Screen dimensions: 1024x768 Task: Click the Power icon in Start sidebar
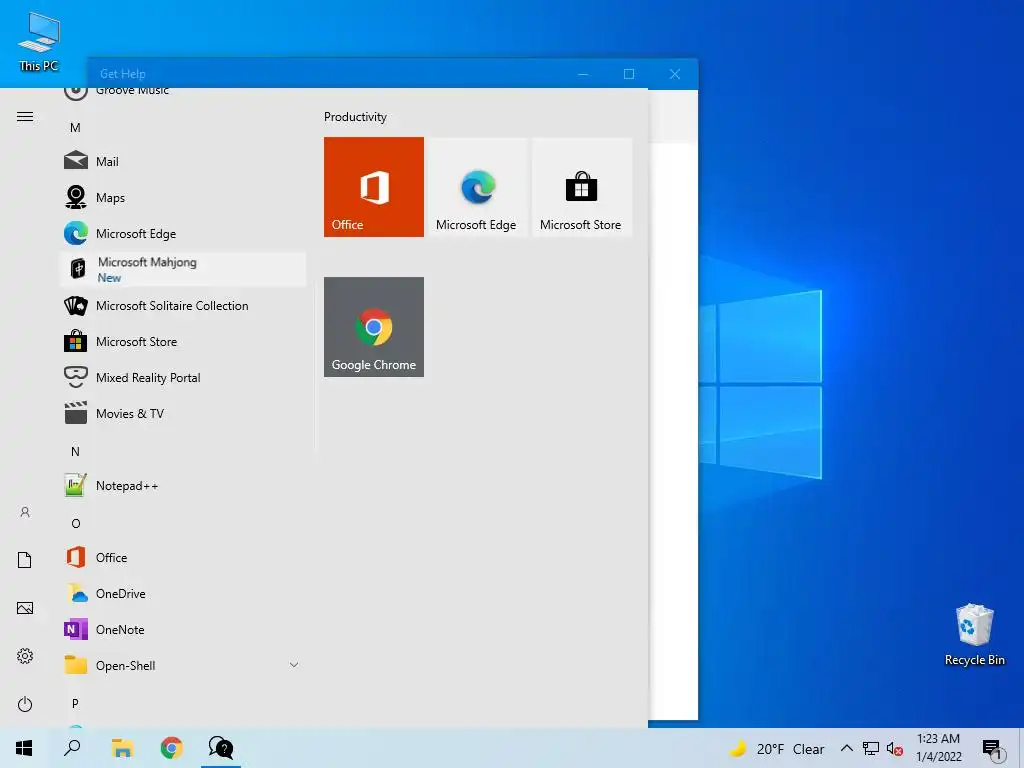pyautogui.click(x=25, y=704)
